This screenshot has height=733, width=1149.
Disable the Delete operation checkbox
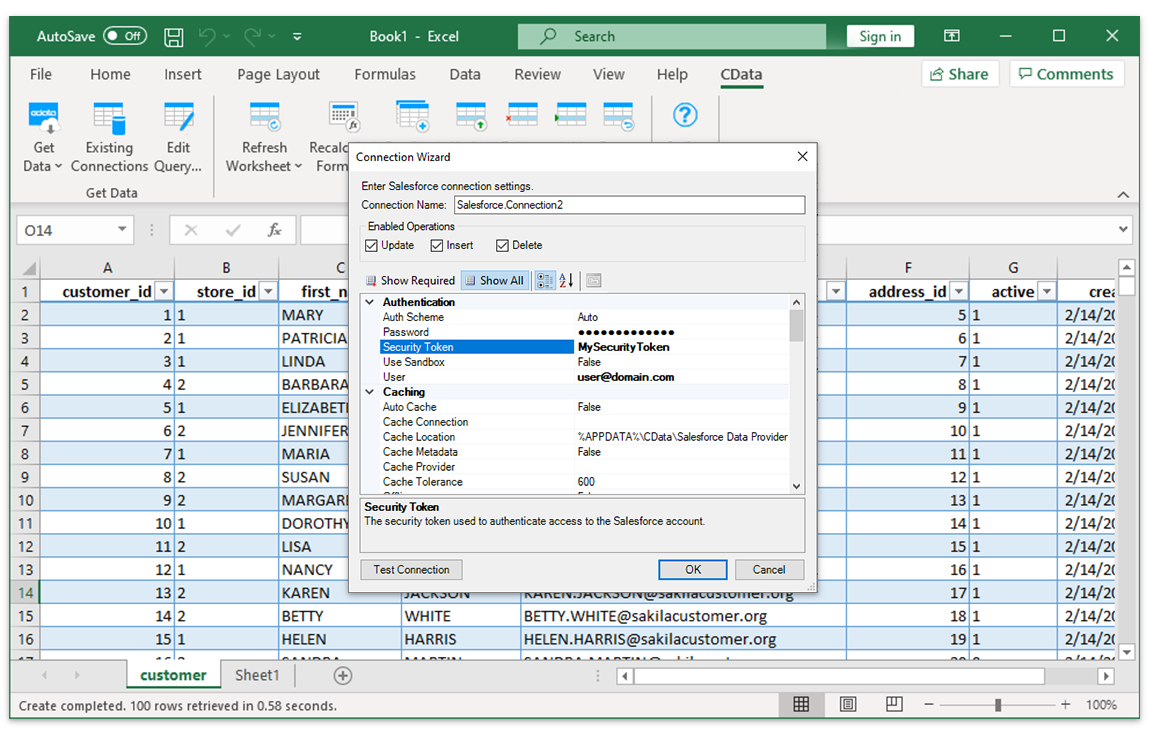(502, 246)
